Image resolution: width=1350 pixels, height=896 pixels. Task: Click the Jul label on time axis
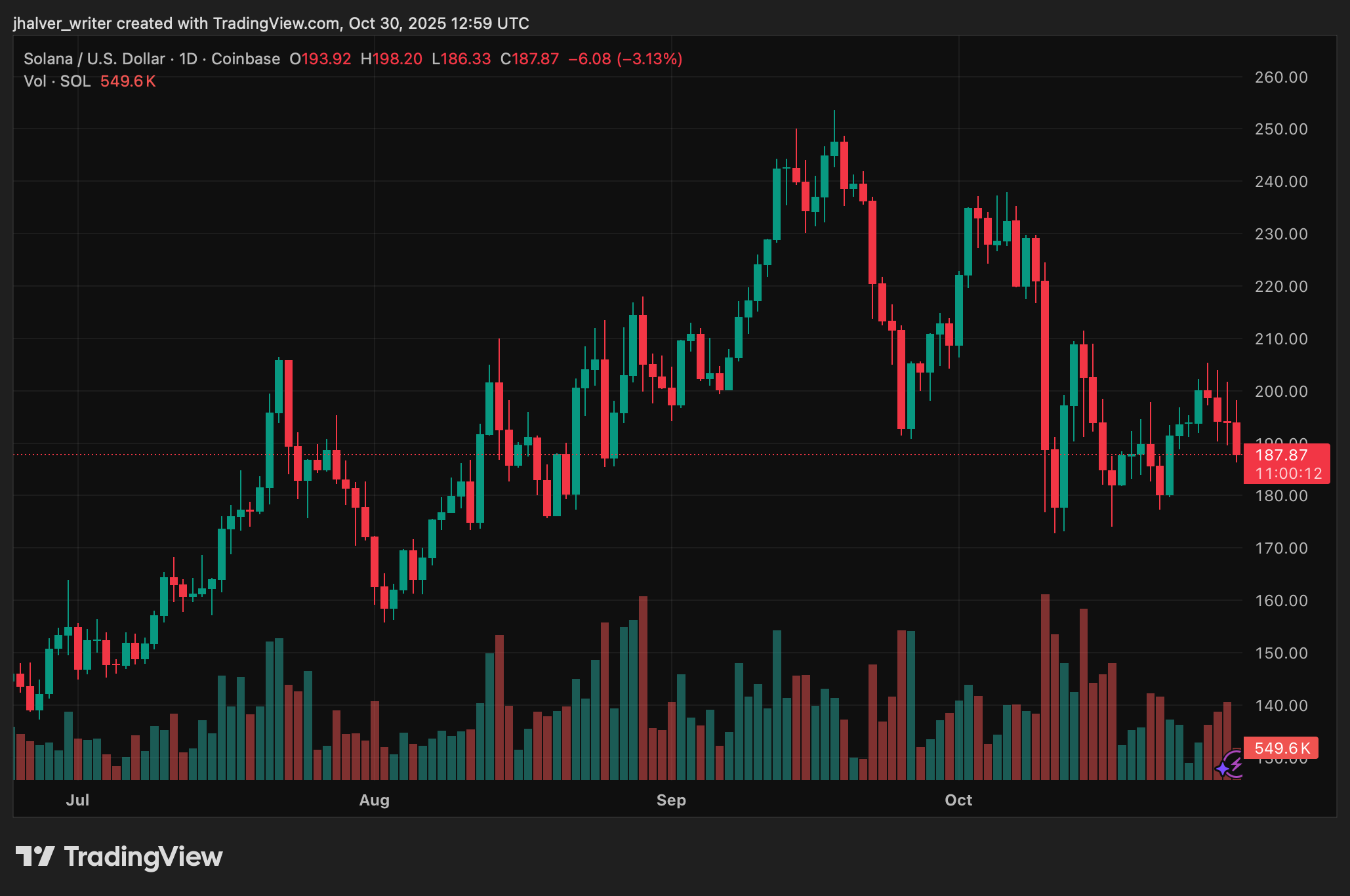tap(77, 800)
